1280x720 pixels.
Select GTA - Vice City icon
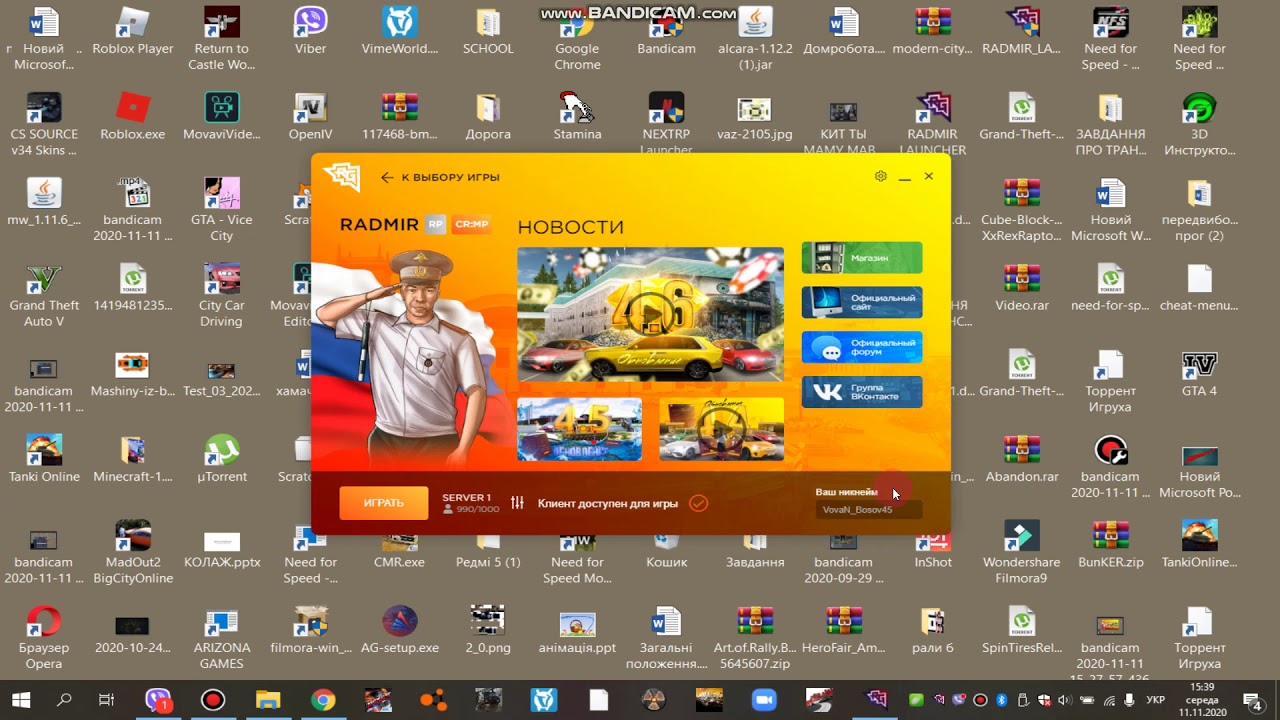click(221, 210)
